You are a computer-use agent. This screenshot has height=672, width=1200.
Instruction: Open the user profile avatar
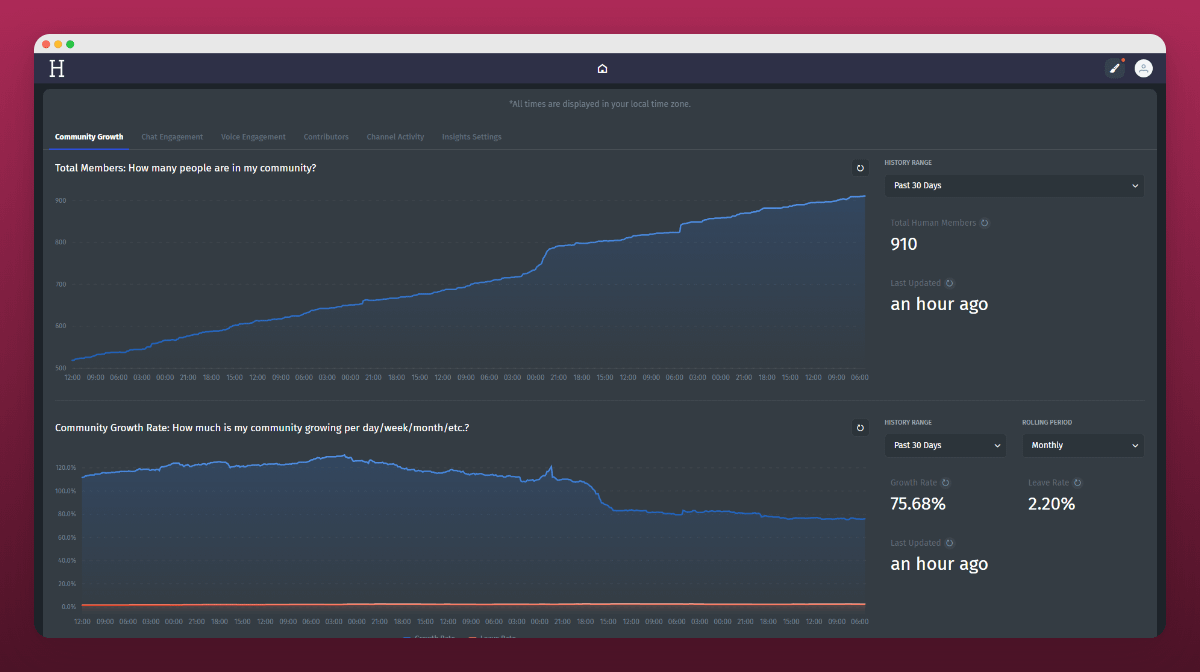pyautogui.click(x=1143, y=68)
